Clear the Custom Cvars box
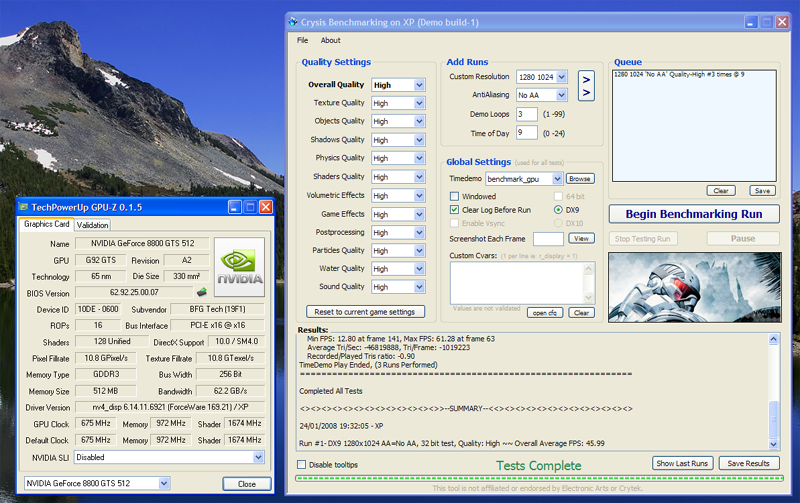This screenshot has height=503, width=800. tap(581, 313)
